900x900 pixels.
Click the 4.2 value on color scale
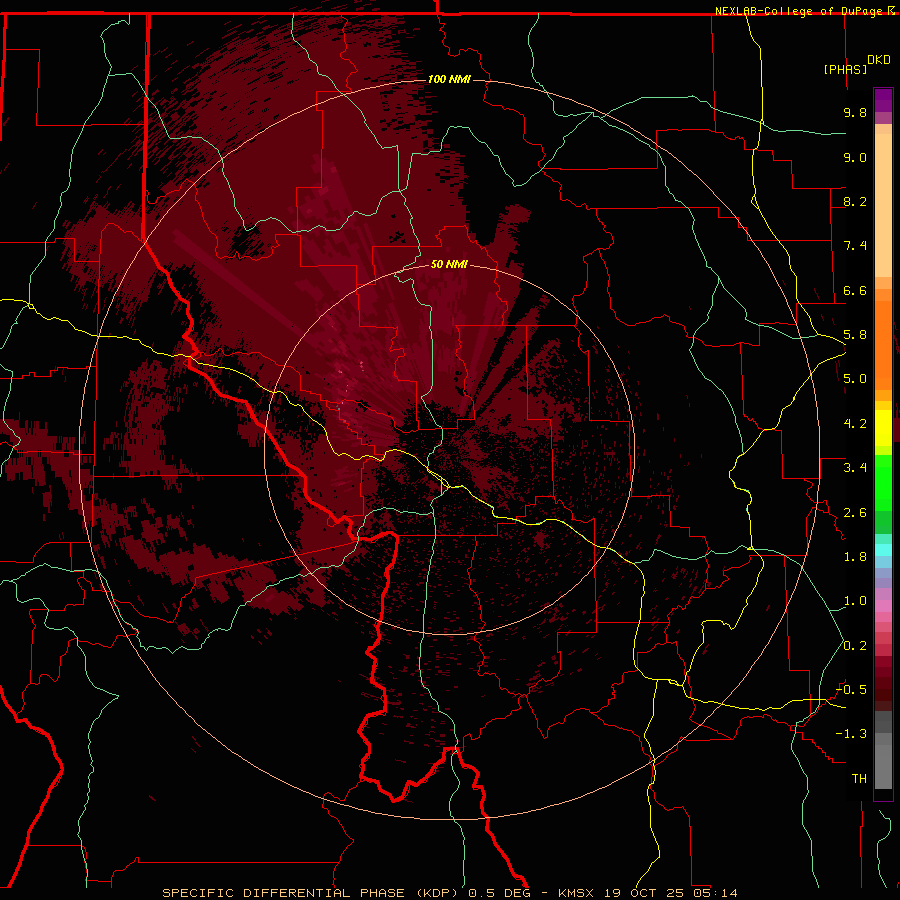pyautogui.click(x=855, y=424)
